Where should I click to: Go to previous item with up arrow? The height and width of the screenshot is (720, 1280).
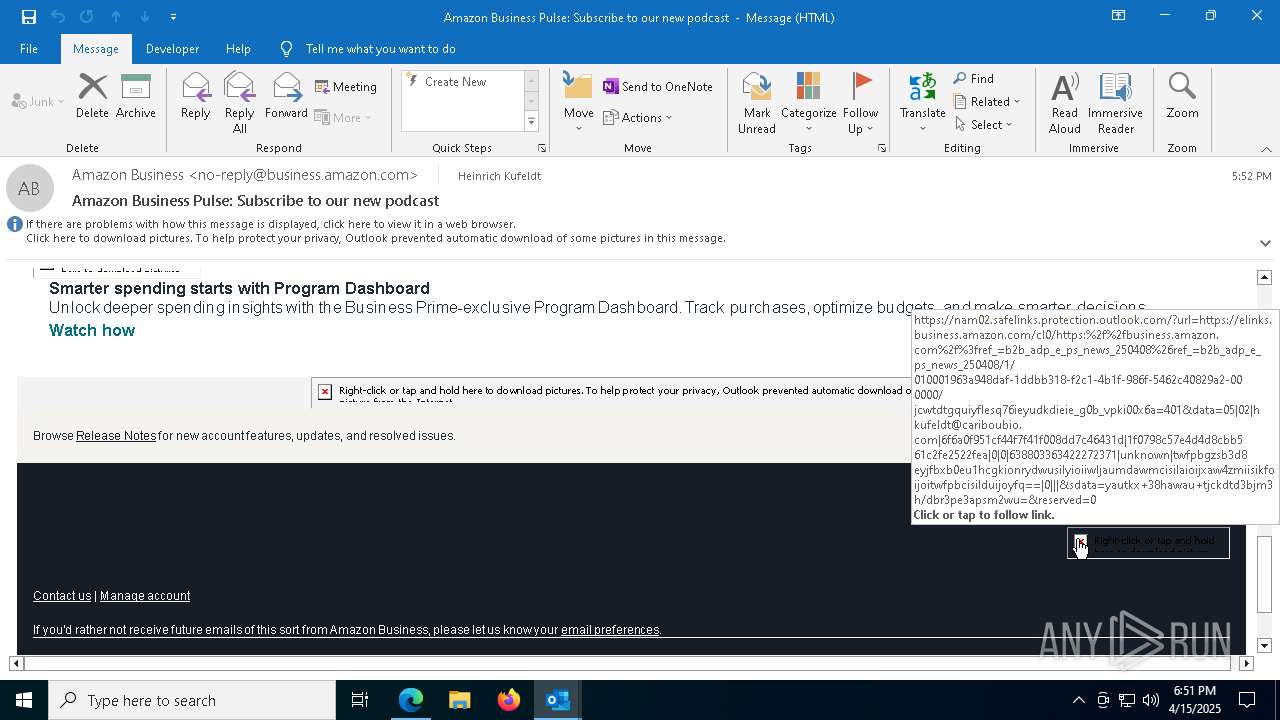pos(116,17)
